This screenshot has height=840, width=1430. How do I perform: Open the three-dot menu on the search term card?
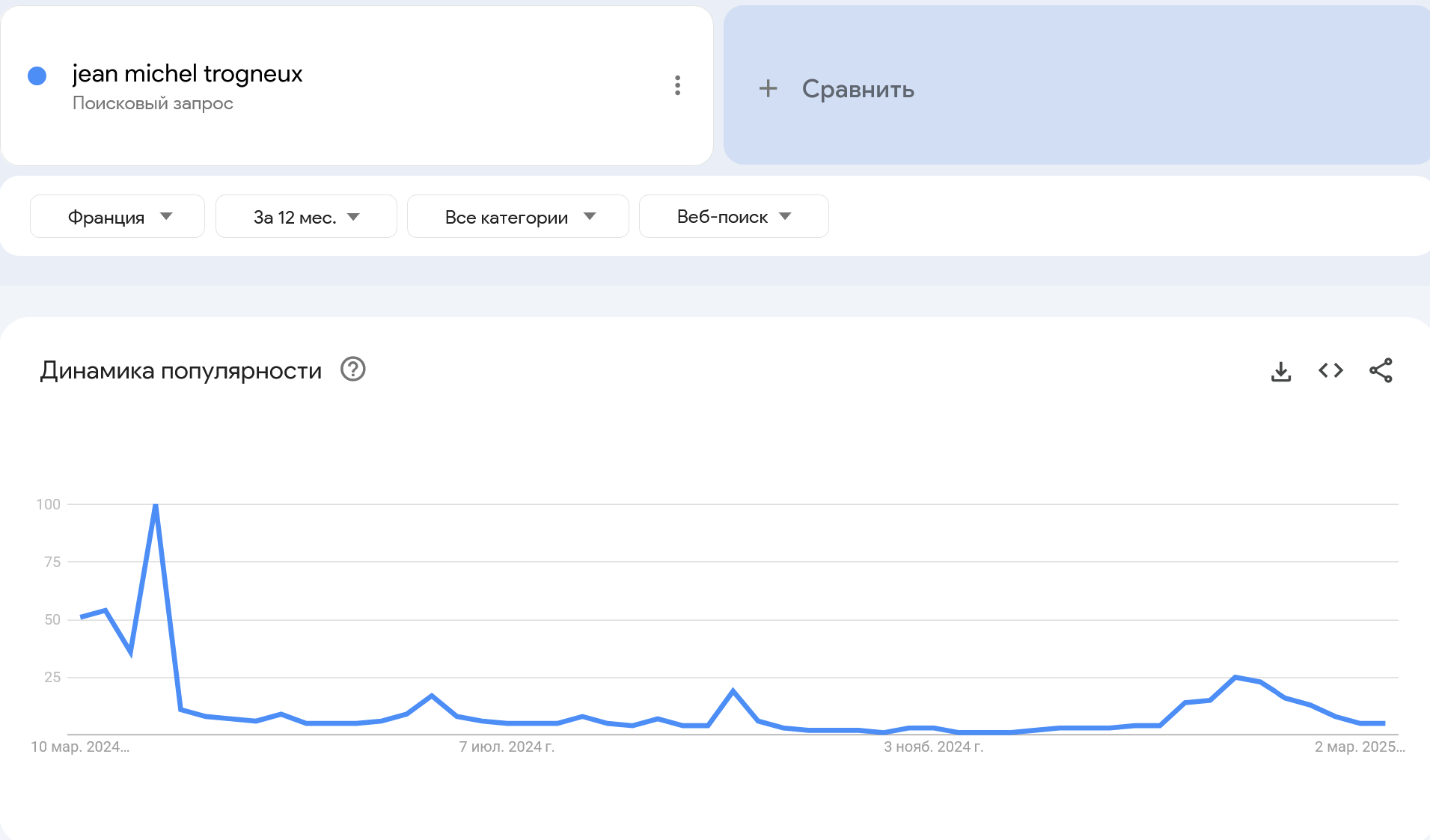(679, 86)
